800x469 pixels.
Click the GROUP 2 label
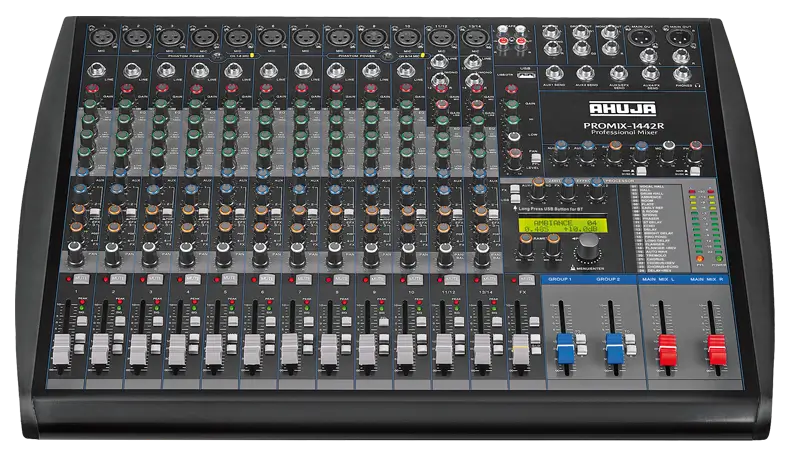[608, 280]
